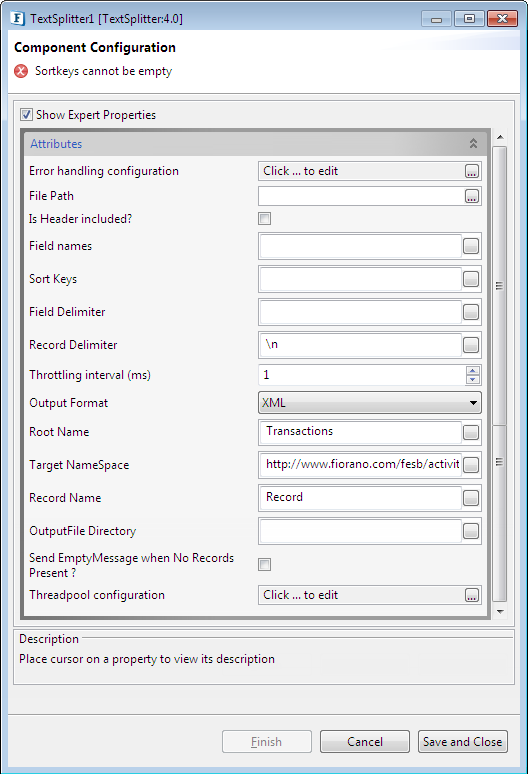Image resolution: width=528 pixels, height=774 pixels.
Task: Collapse the Attributes section
Action: coord(473,144)
